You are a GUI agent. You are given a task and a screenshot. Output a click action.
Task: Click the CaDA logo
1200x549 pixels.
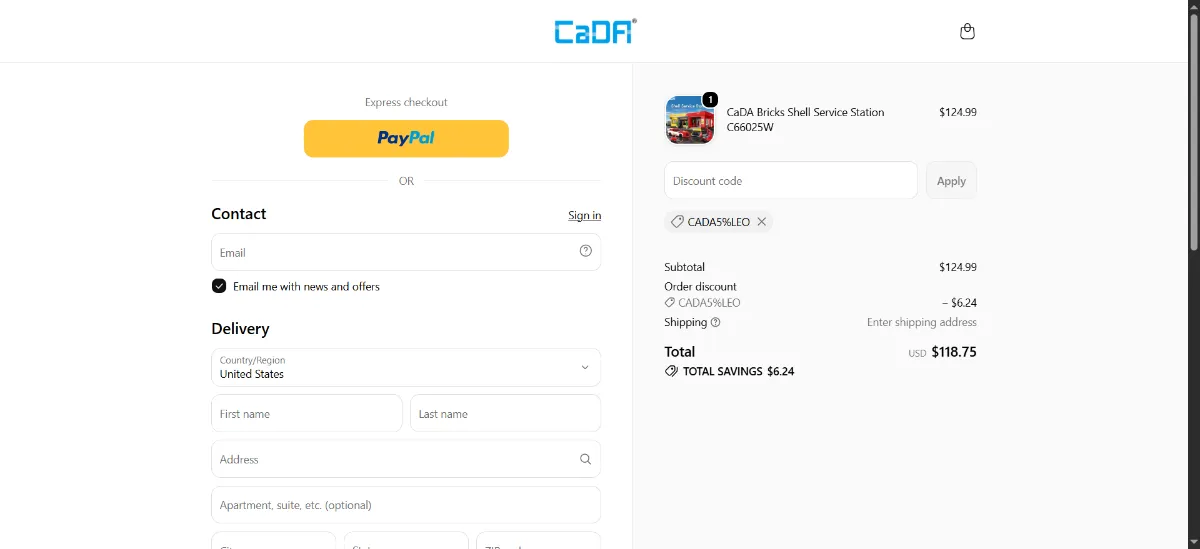(x=596, y=31)
